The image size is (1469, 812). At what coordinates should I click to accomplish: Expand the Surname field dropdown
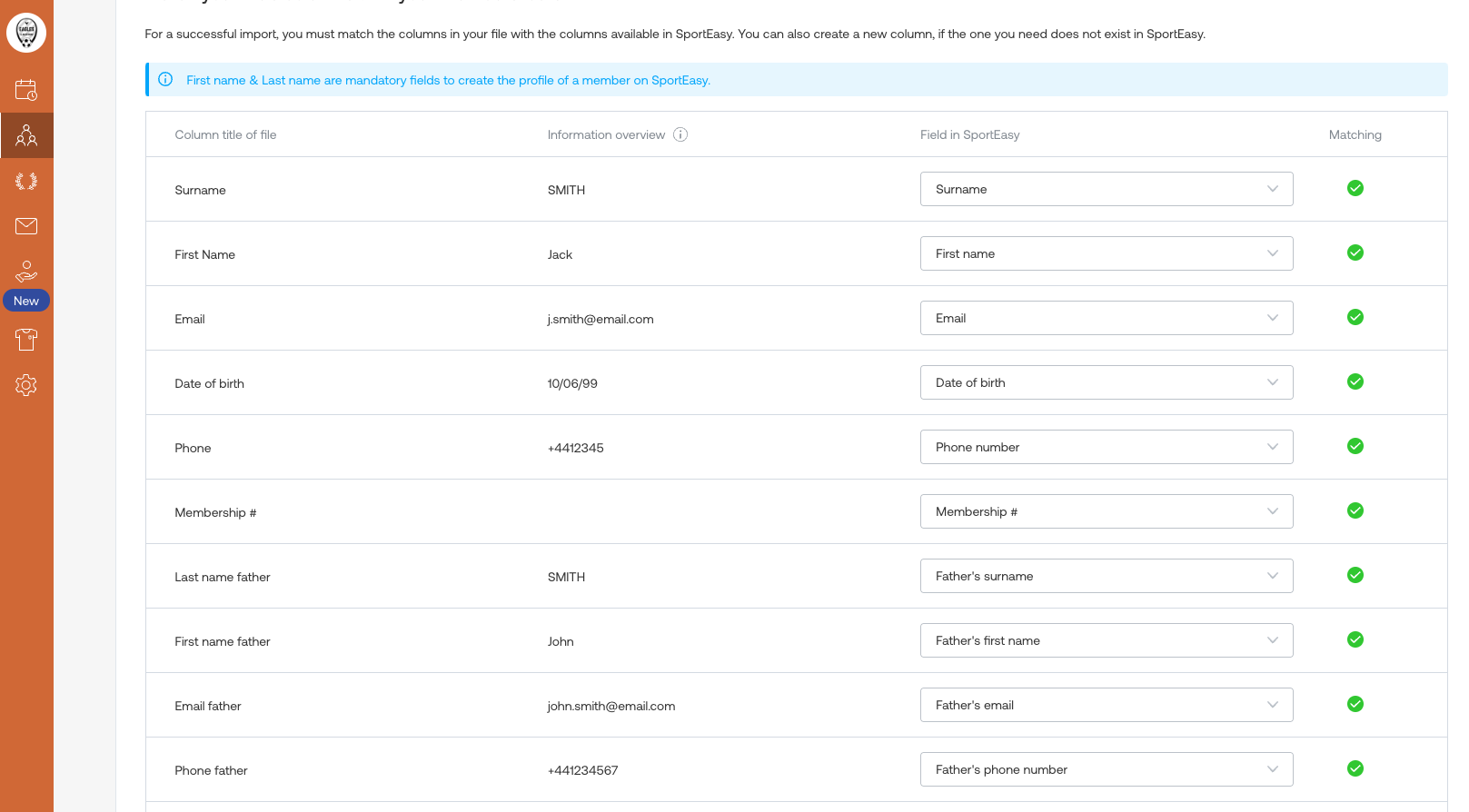tap(1106, 189)
